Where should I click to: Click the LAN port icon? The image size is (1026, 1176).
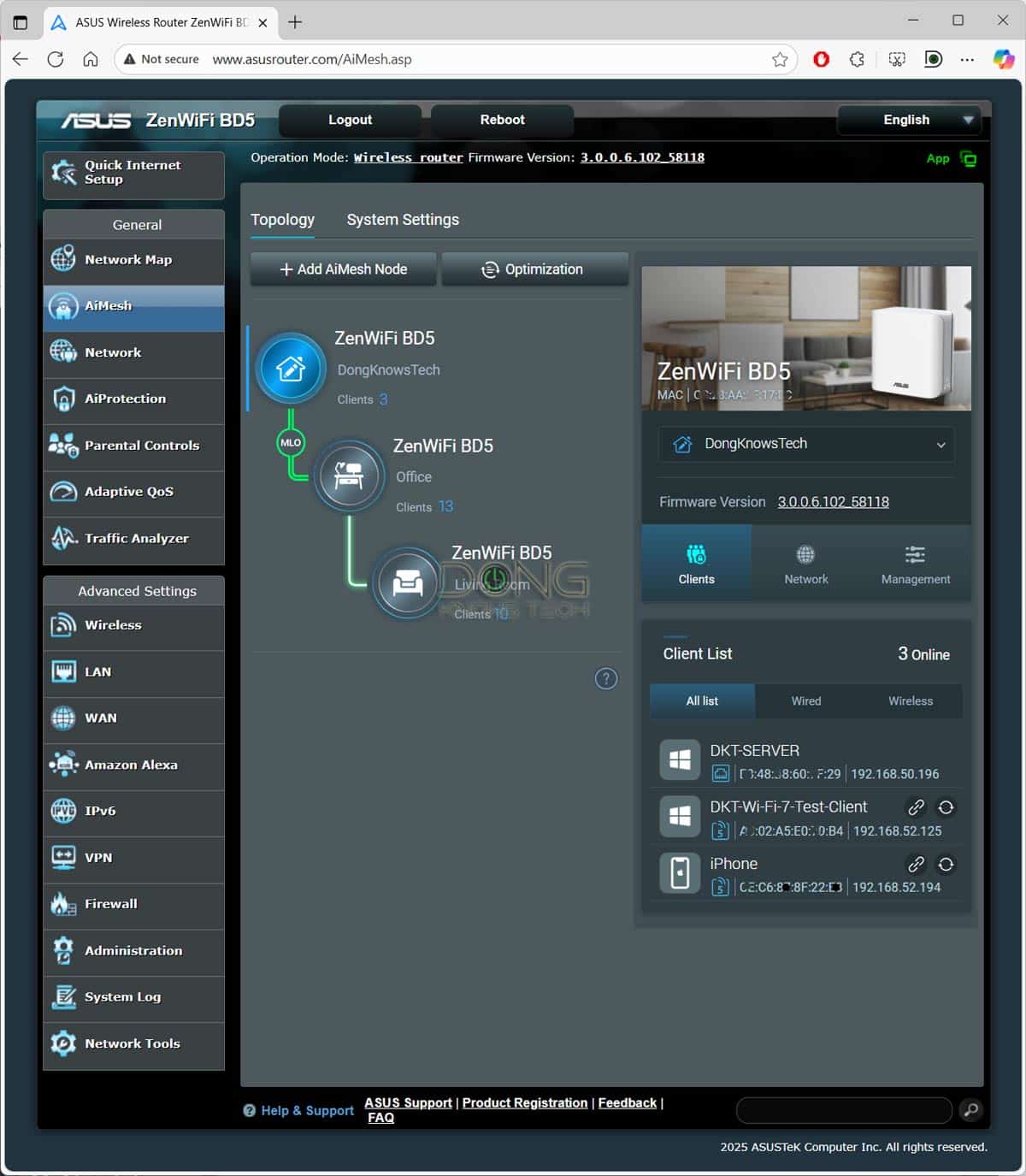(64, 672)
